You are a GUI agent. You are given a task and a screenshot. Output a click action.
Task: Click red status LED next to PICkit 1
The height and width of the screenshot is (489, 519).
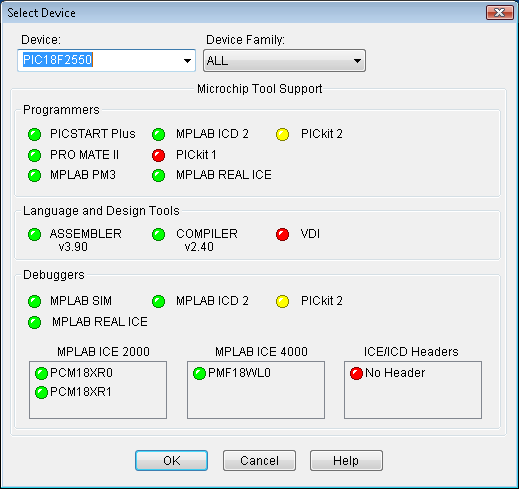click(158, 155)
